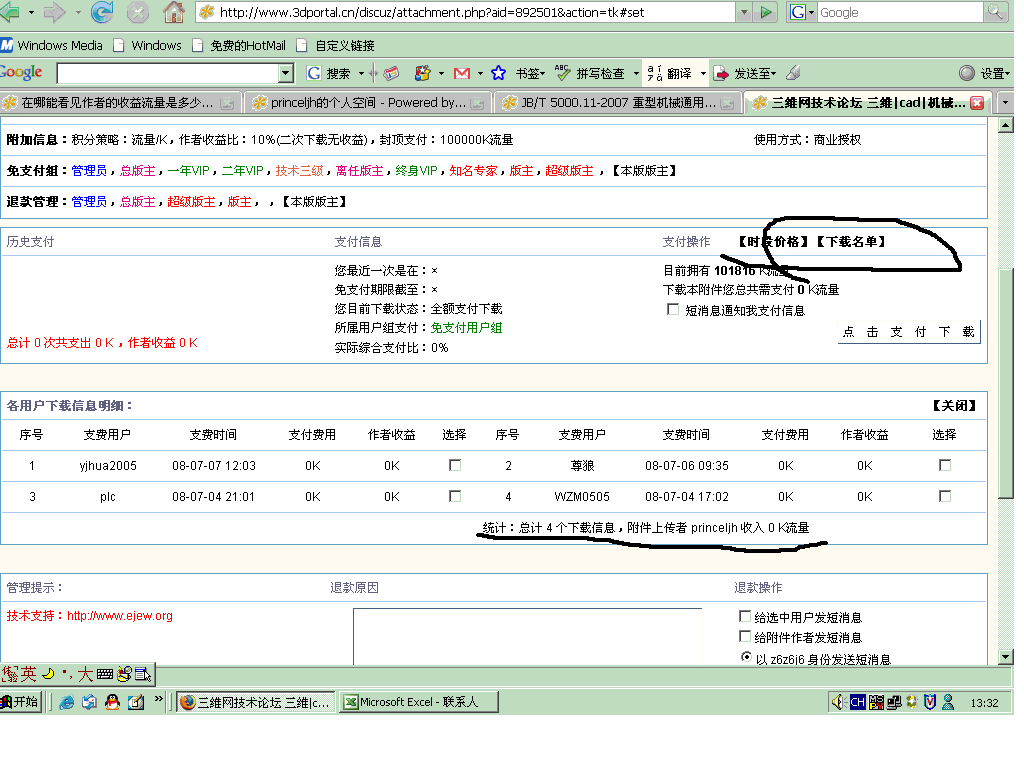The height and width of the screenshot is (768, 1024).
Task: Enable 短消息通知我支付信息 checkbox
Action: 674,308
